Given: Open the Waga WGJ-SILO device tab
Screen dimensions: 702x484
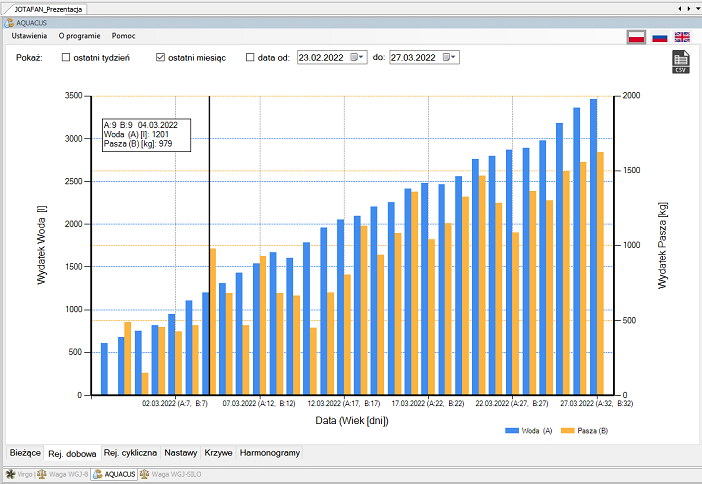Looking at the screenshot, I should tap(175, 474).
